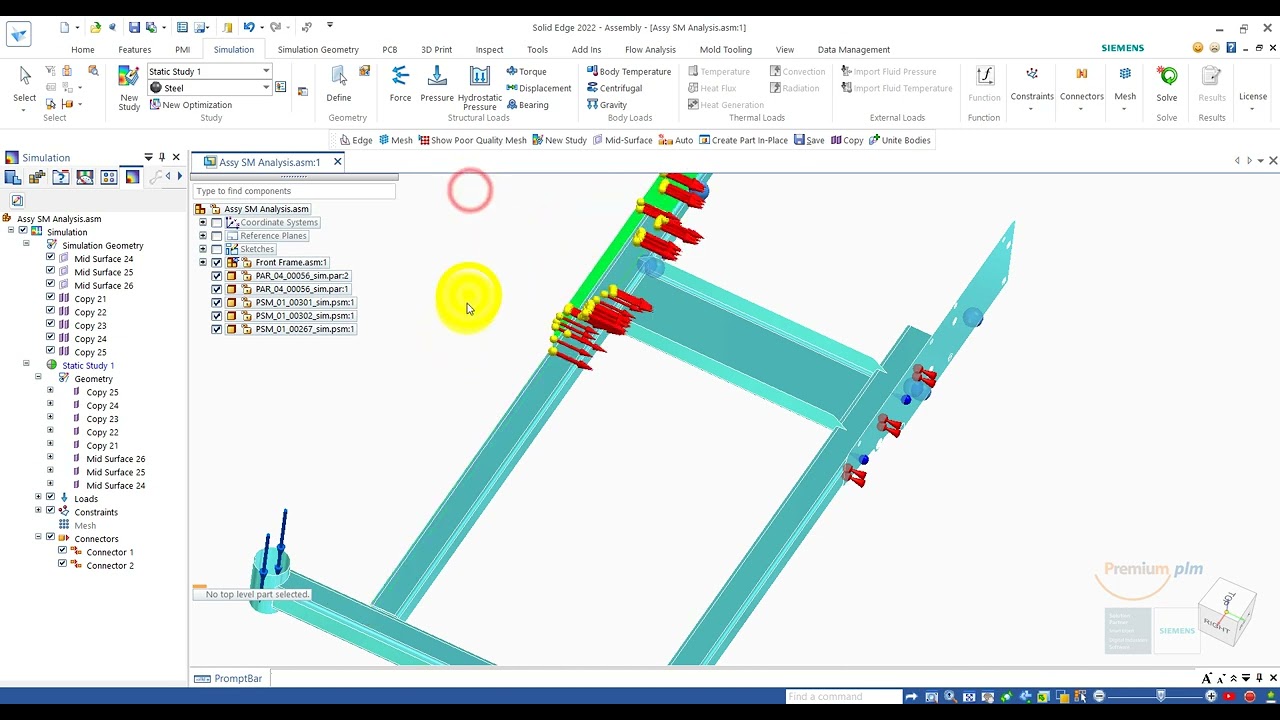
Task: Apply Gravity body load
Action: click(607, 105)
